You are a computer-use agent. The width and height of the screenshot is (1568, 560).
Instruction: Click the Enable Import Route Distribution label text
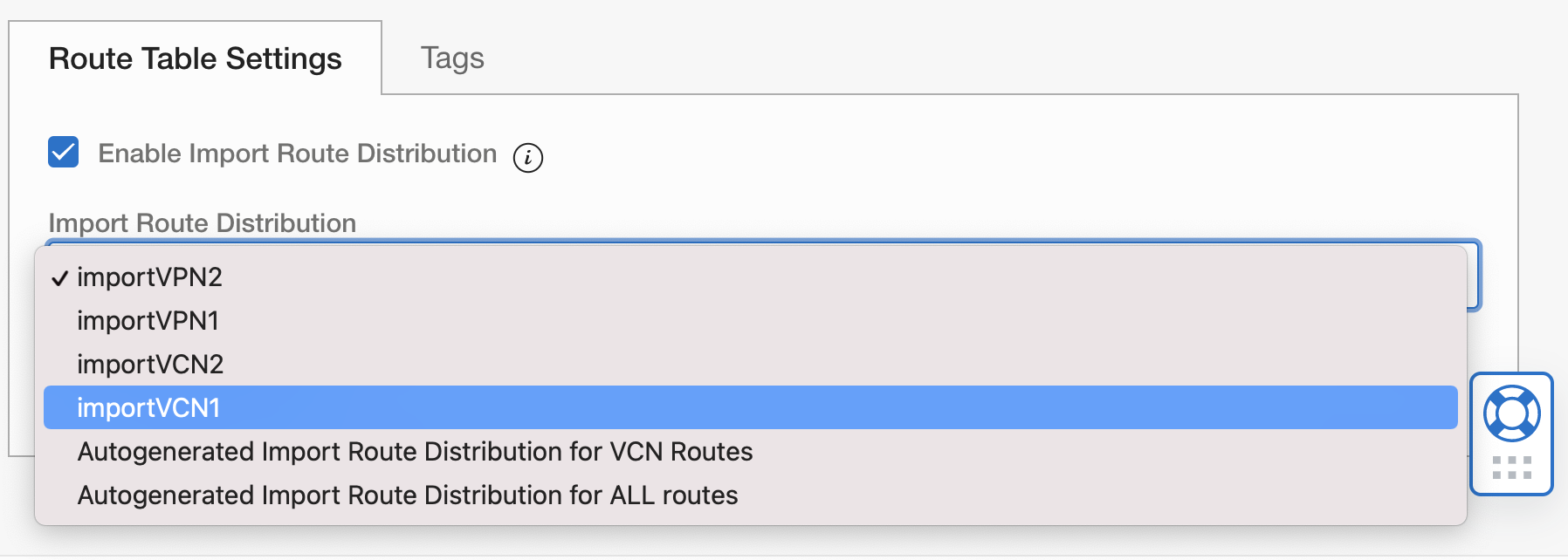tap(297, 154)
